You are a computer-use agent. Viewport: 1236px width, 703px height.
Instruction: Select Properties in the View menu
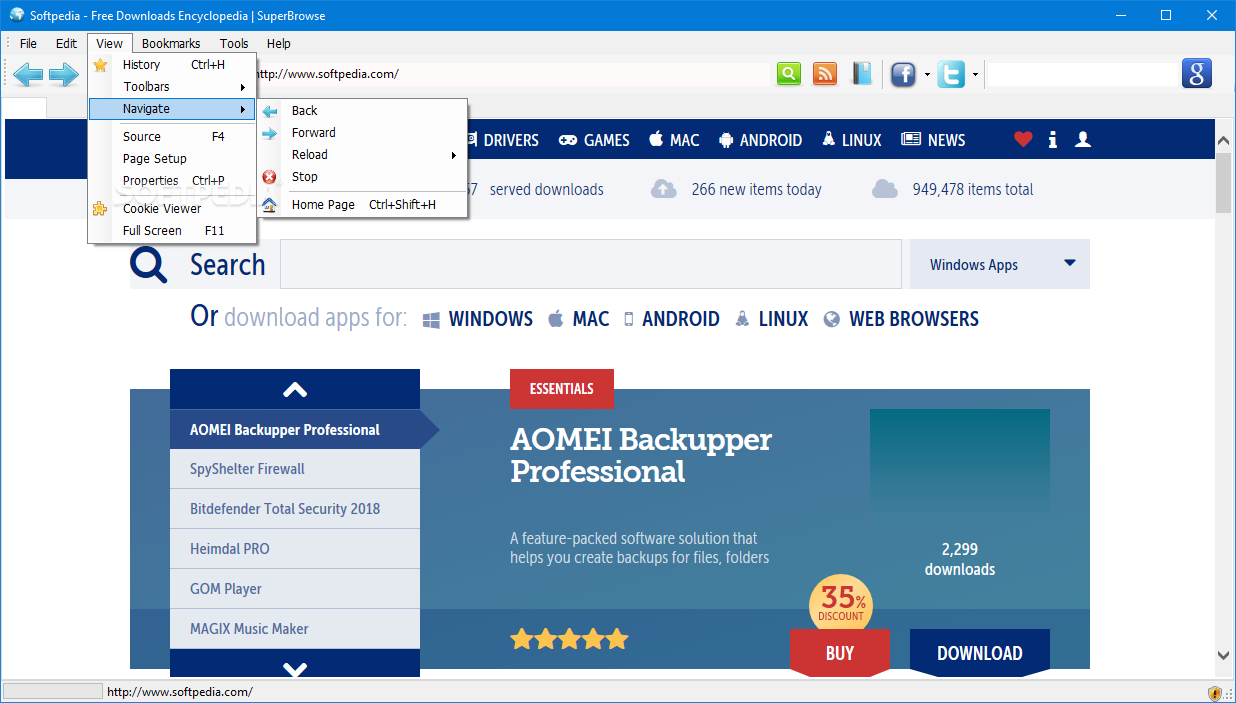pos(172,181)
